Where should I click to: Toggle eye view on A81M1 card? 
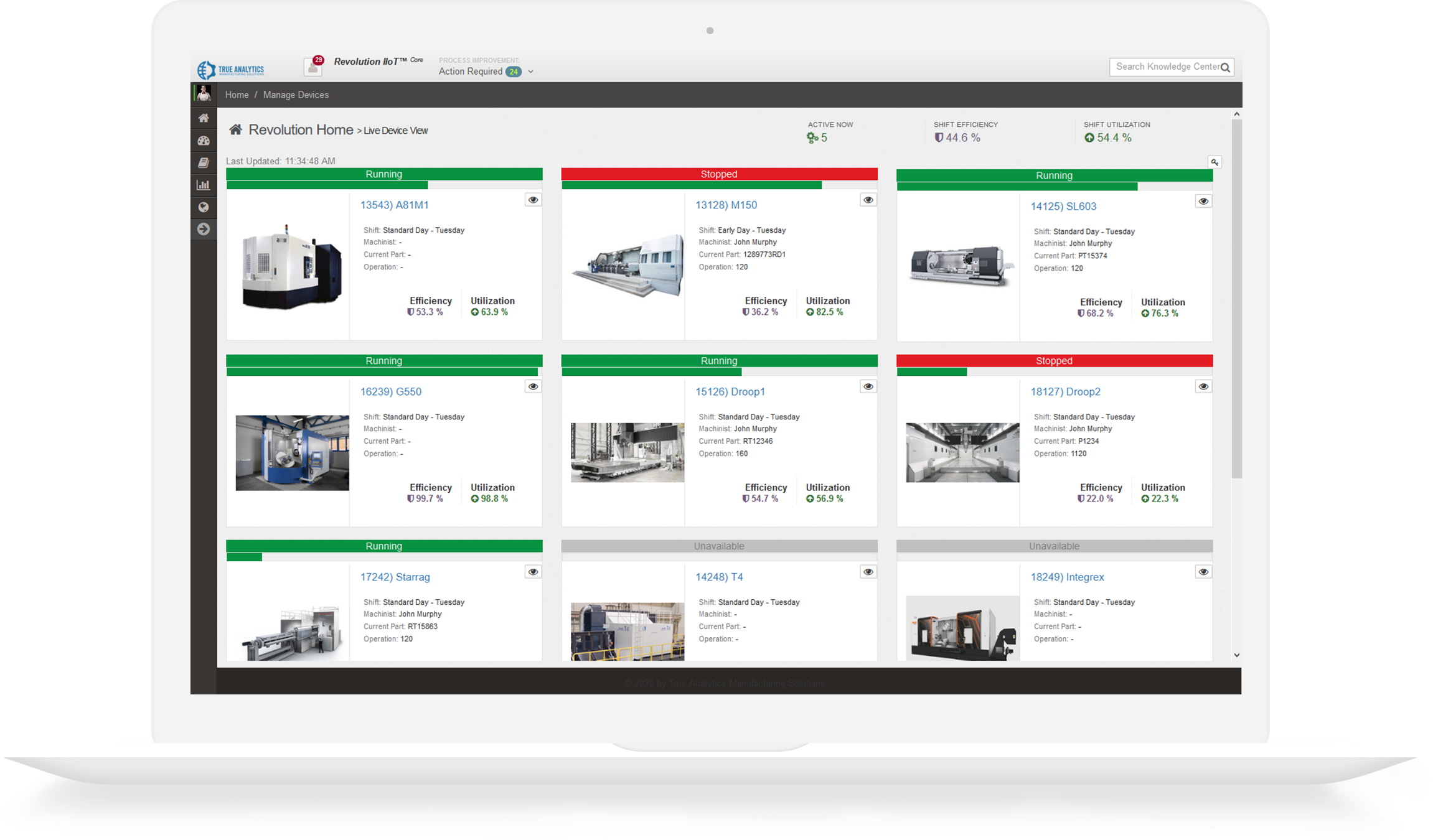tap(533, 200)
